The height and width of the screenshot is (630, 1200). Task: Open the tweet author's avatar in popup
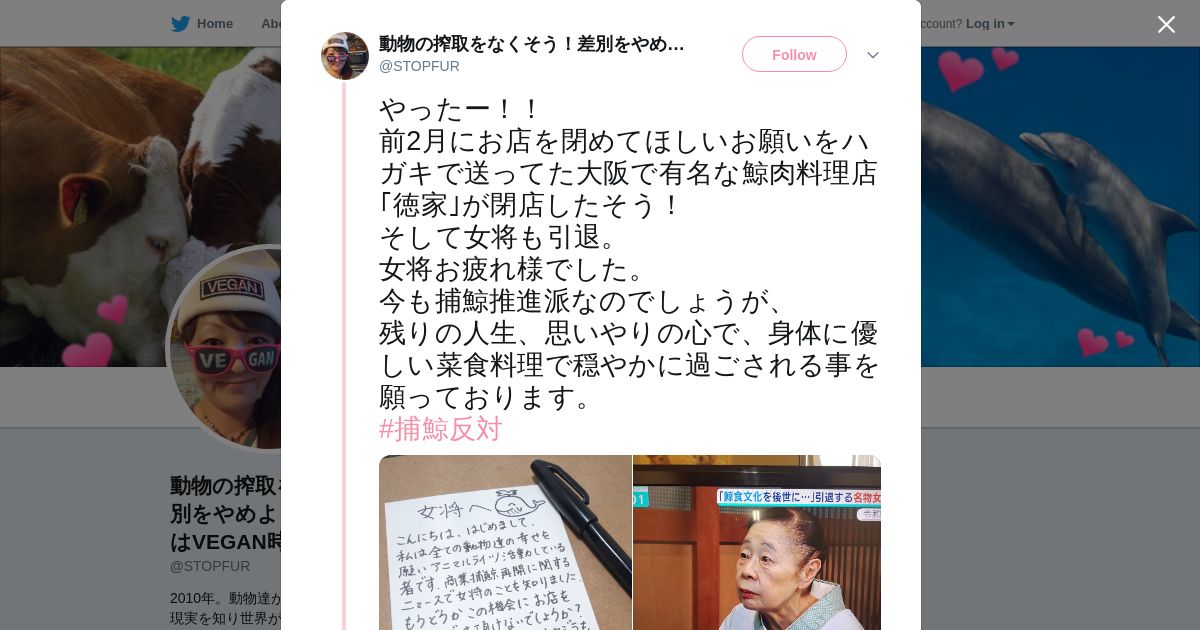point(345,56)
